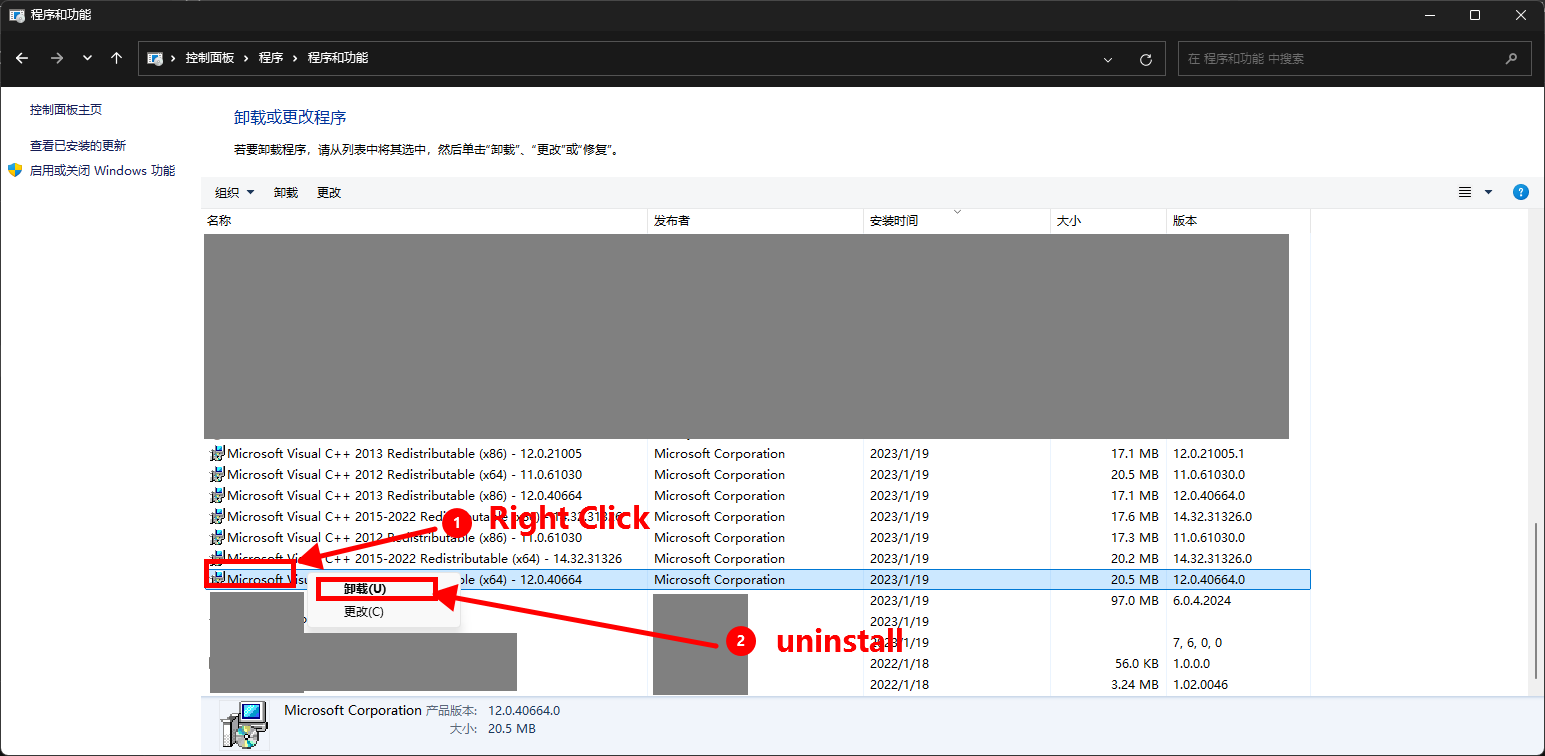Image resolution: width=1545 pixels, height=756 pixels.
Task: Open the 组织 dropdown menu
Action: pos(234,192)
